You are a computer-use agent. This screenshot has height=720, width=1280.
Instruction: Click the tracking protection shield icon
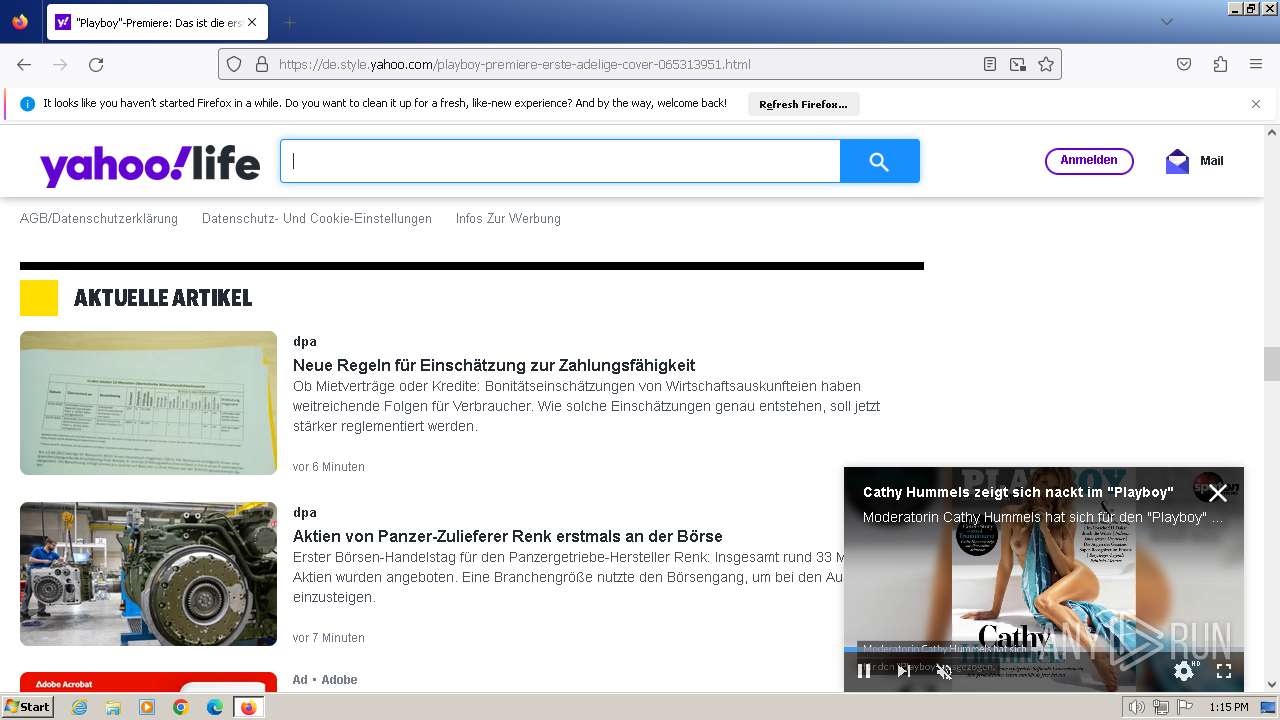pos(234,64)
